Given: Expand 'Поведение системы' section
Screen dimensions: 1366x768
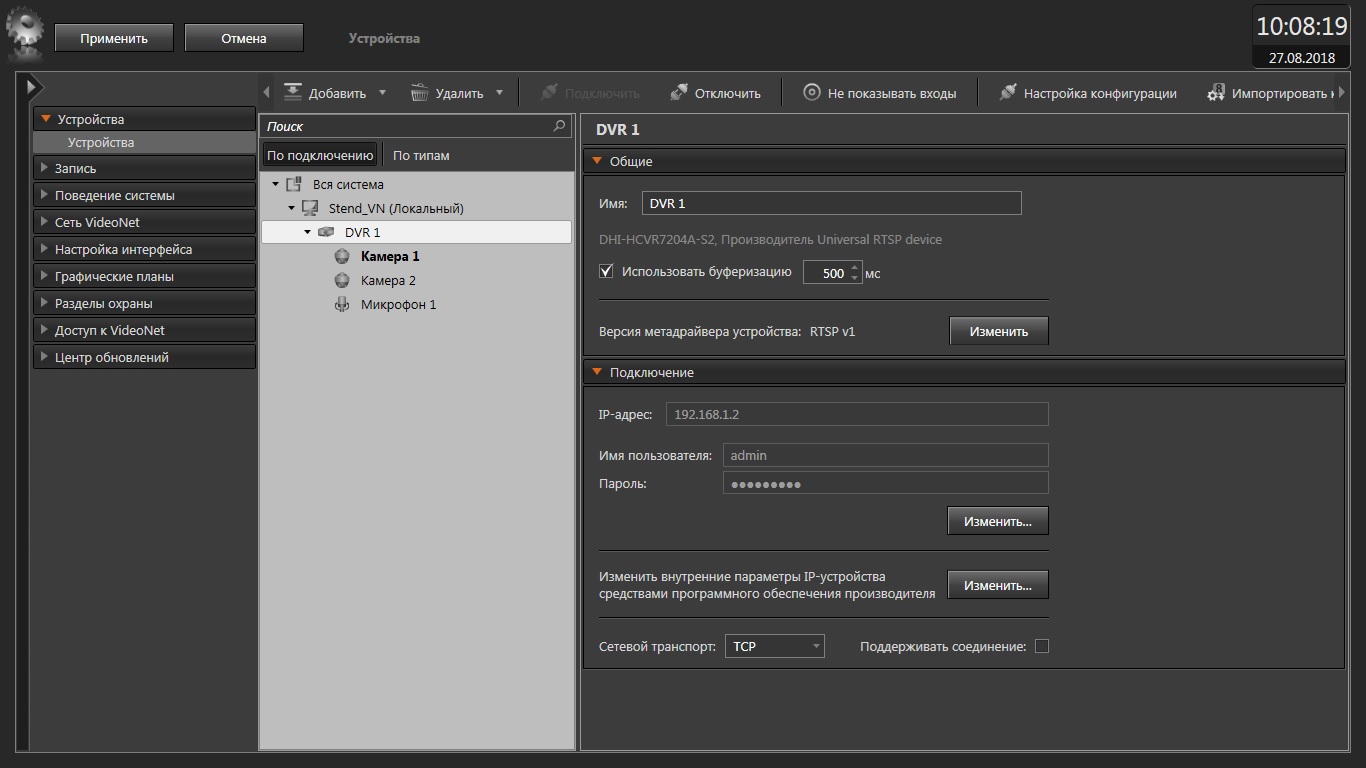Looking at the screenshot, I should pos(144,195).
